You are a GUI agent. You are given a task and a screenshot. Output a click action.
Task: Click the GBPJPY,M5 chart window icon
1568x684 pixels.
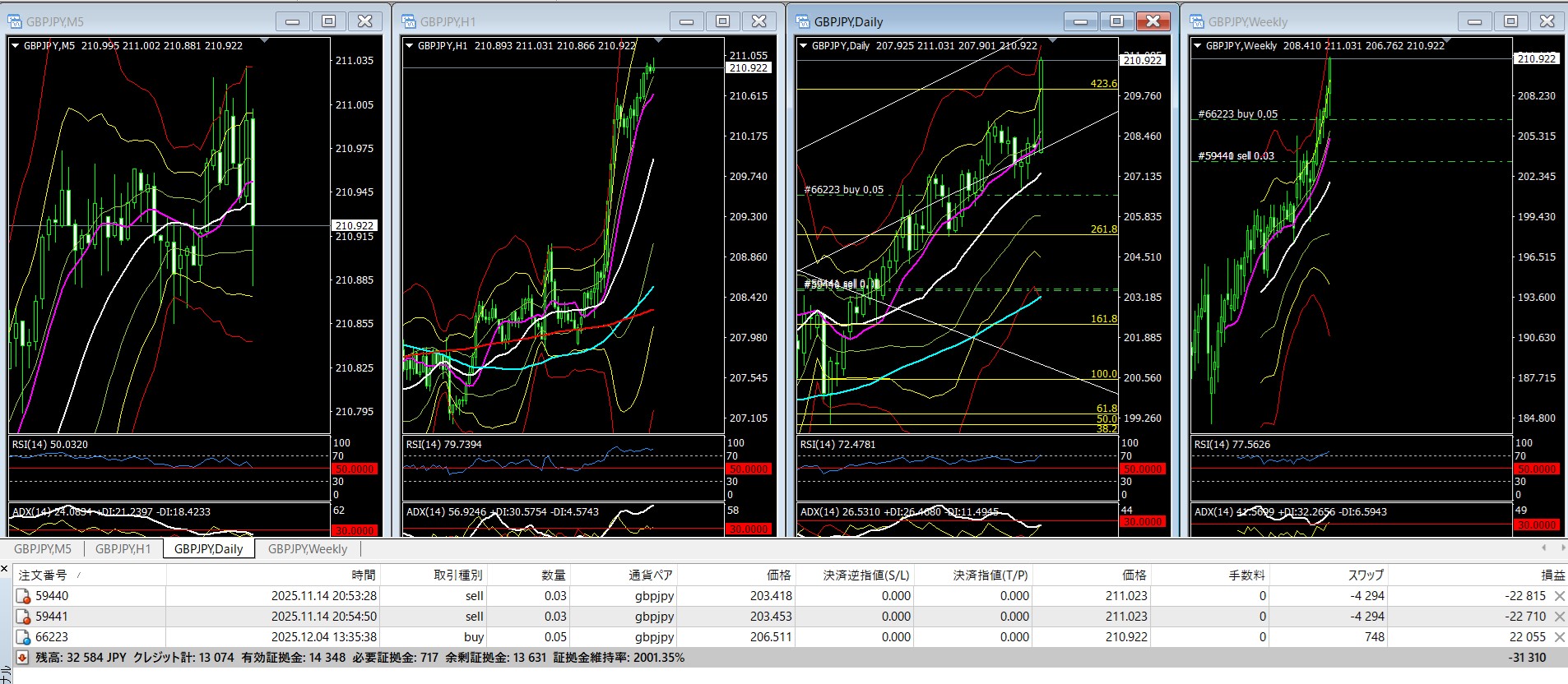[x=15, y=22]
